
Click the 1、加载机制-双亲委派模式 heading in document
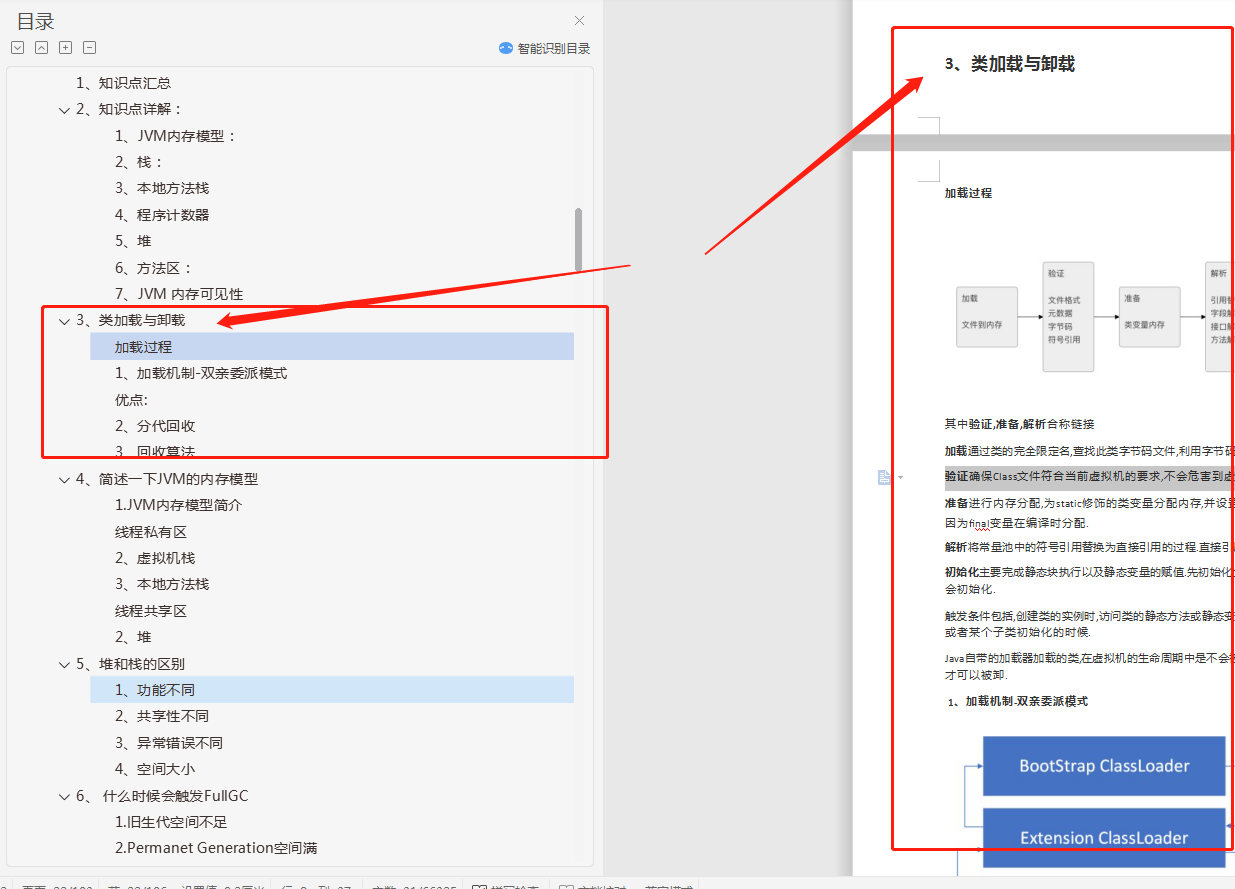(x=1017, y=702)
